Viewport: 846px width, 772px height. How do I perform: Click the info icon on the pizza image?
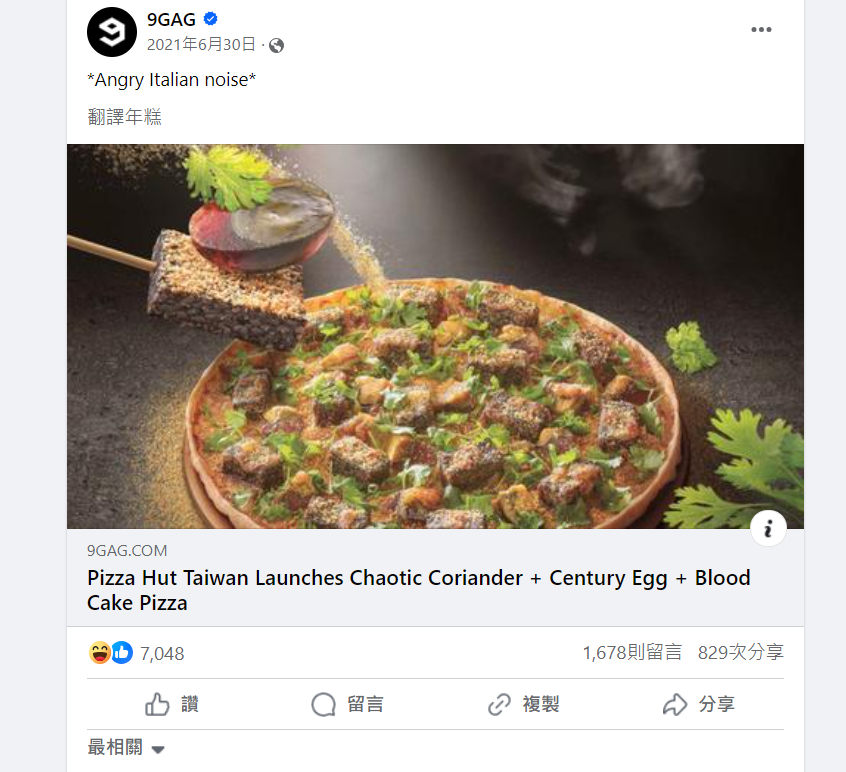pos(768,529)
